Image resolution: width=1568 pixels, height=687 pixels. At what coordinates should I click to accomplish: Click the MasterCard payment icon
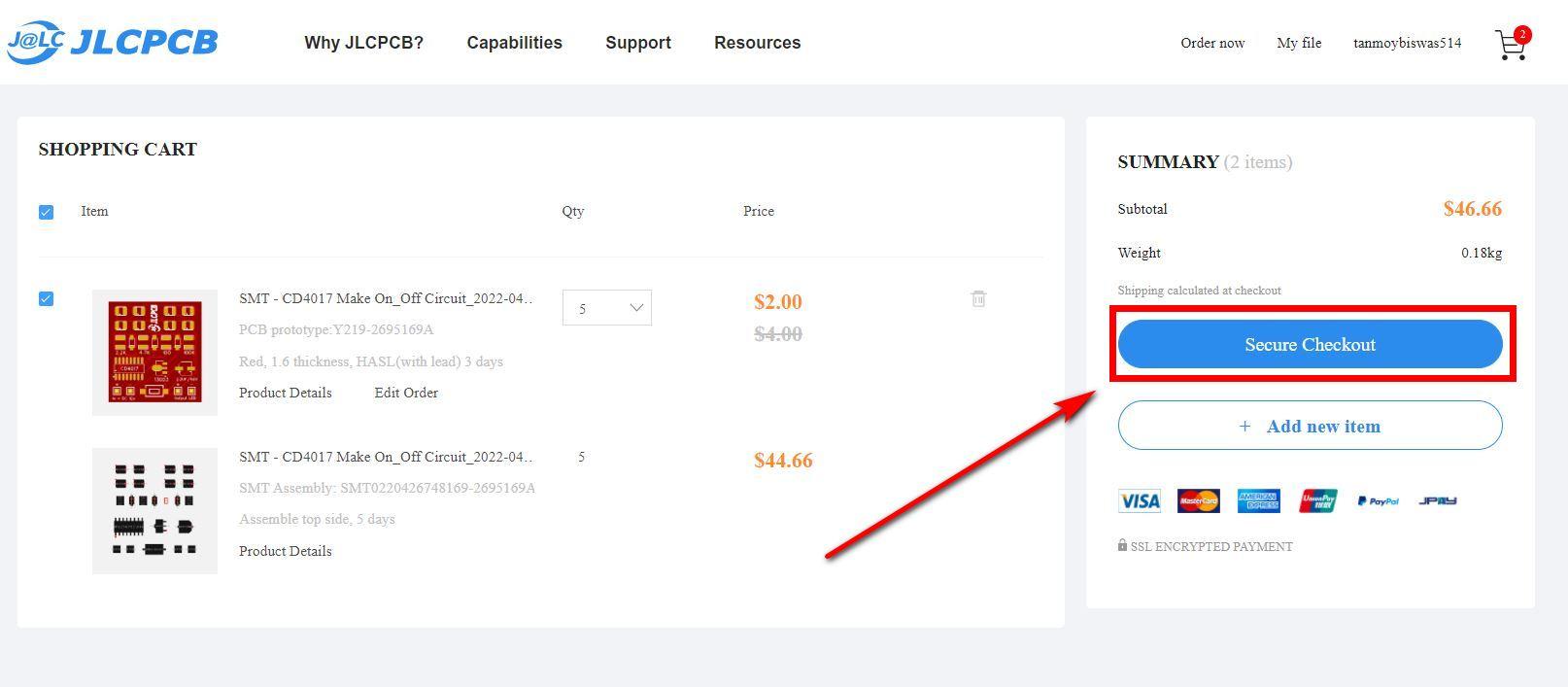coord(1198,501)
